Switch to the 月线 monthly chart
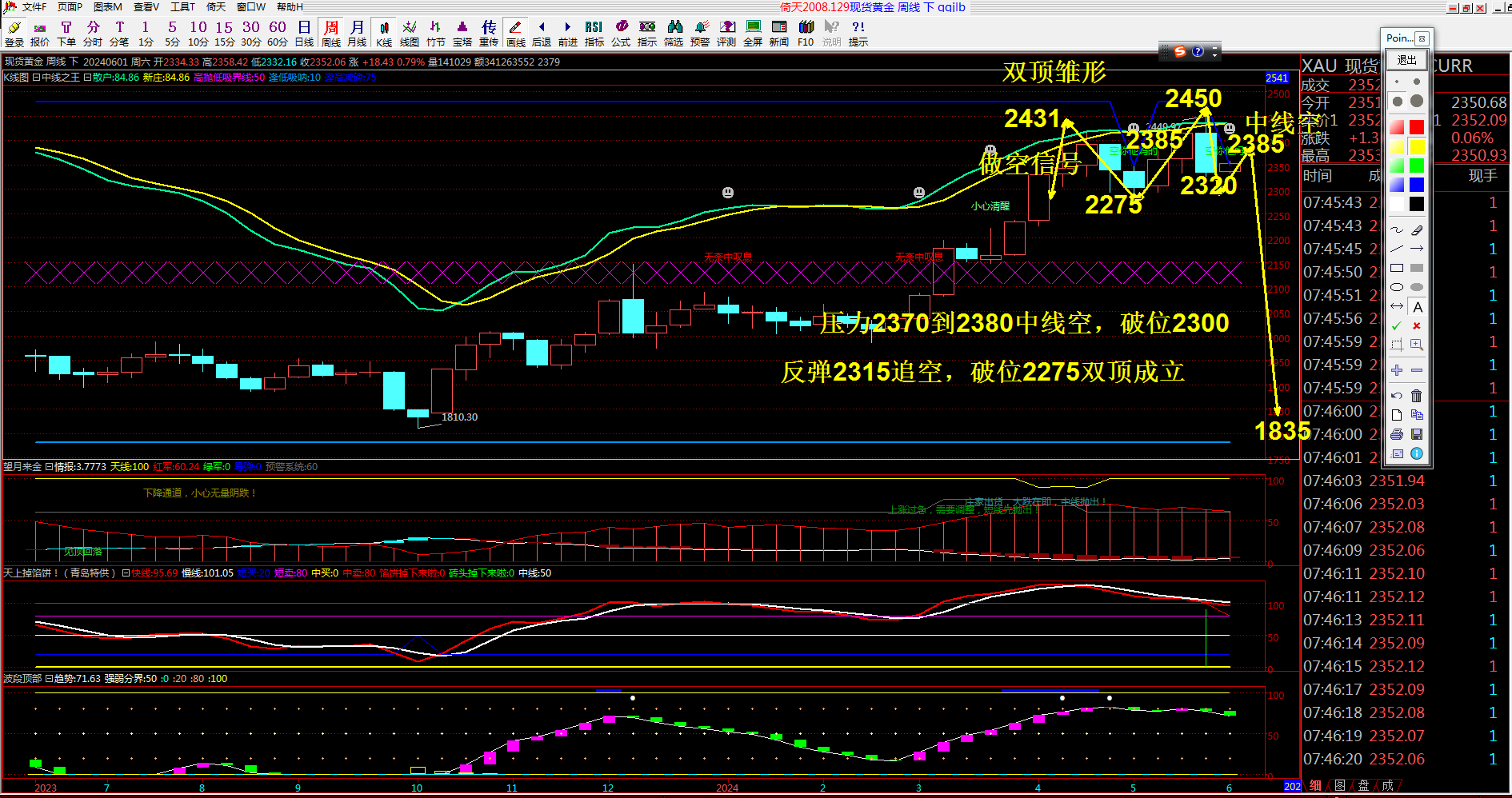1512x798 pixels. coord(357,34)
